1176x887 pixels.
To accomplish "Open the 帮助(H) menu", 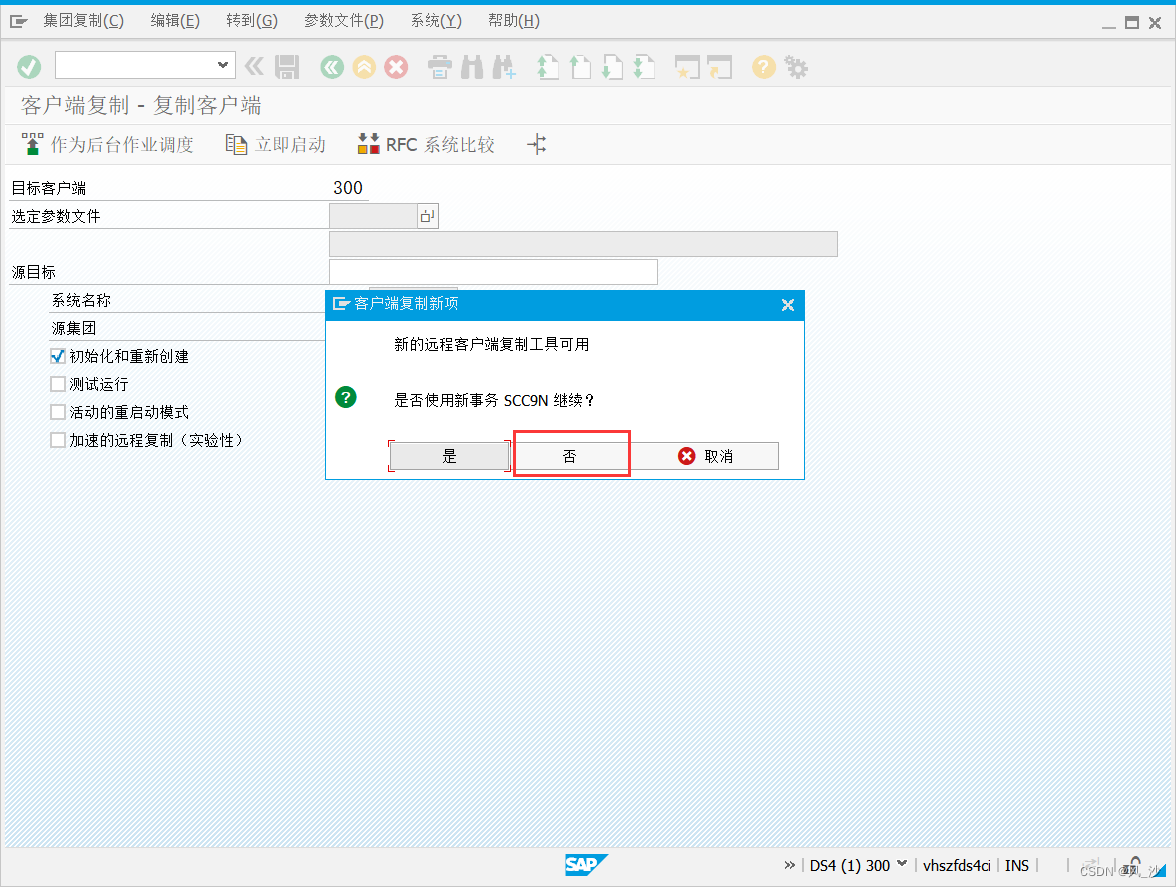I will (x=514, y=21).
